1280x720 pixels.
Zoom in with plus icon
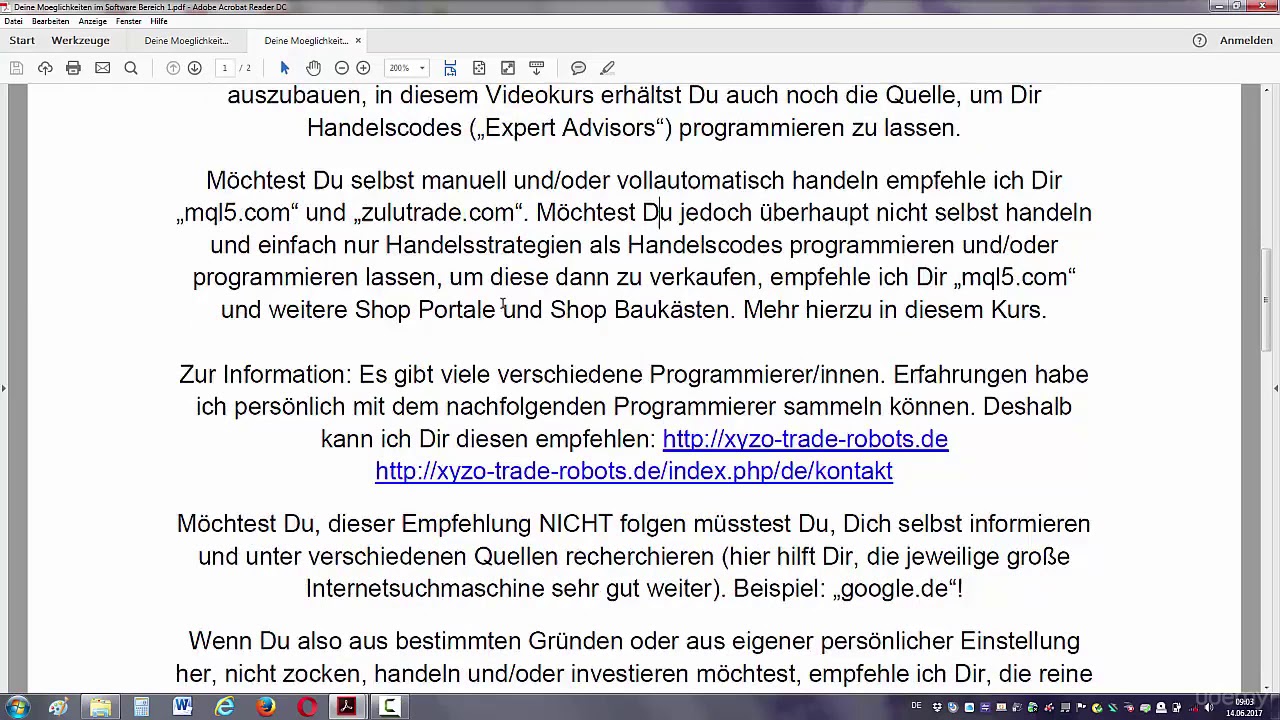(x=363, y=68)
